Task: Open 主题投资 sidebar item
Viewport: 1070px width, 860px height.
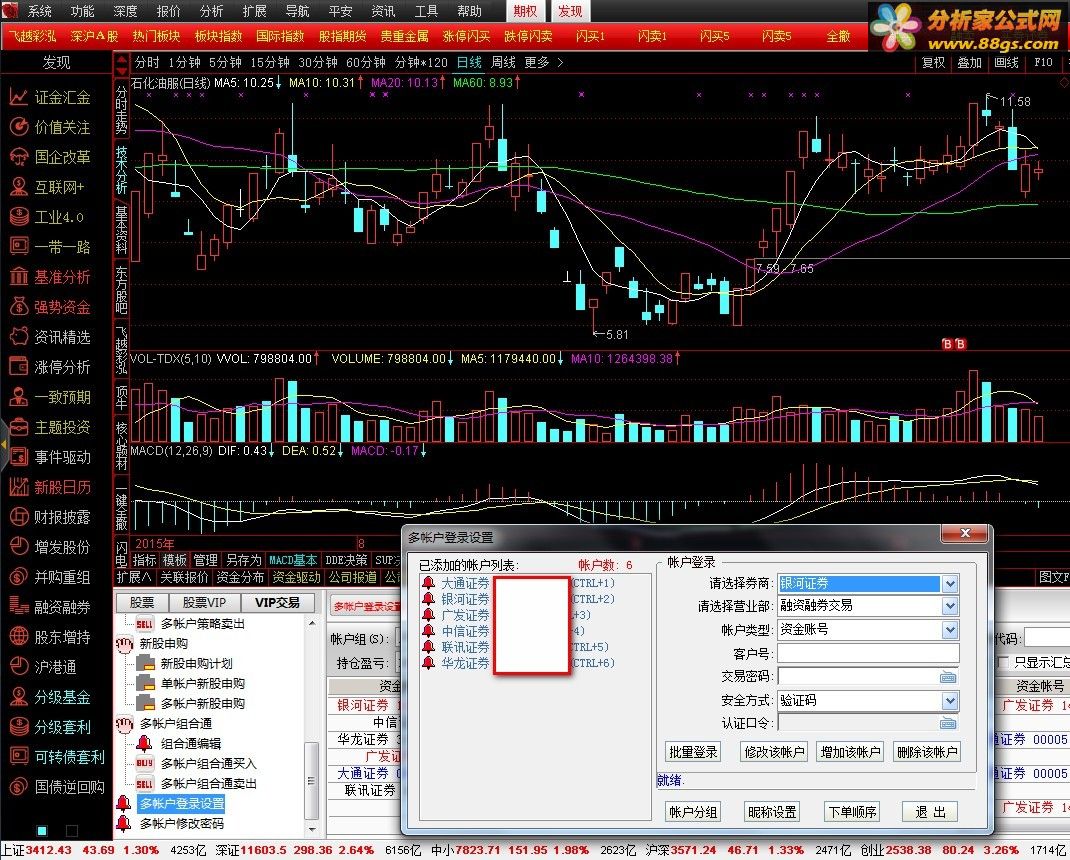Action: point(50,427)
